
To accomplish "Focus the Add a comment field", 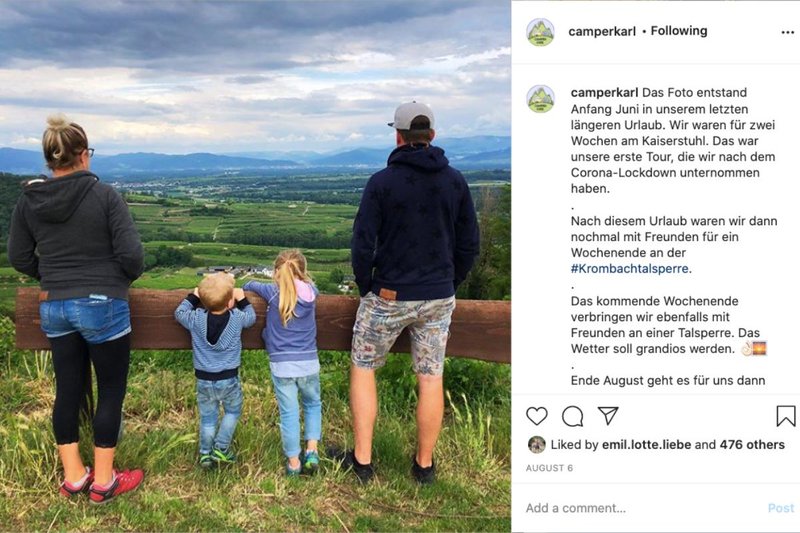I will tap(643, 508).
